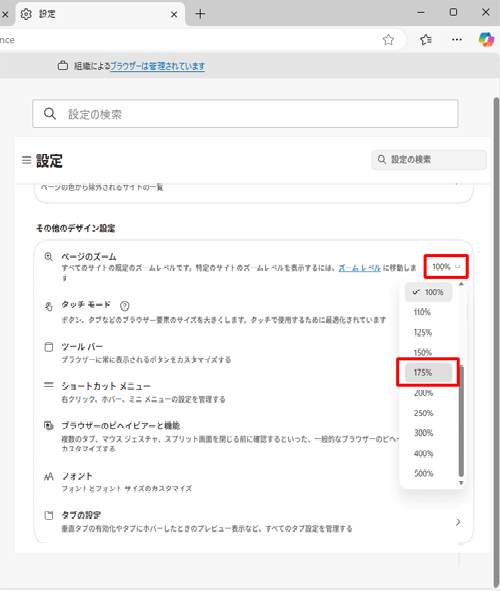
Task: Focus the small 設定の検索 field in the header
Action: pyautogui.click(x=429, y=160)
